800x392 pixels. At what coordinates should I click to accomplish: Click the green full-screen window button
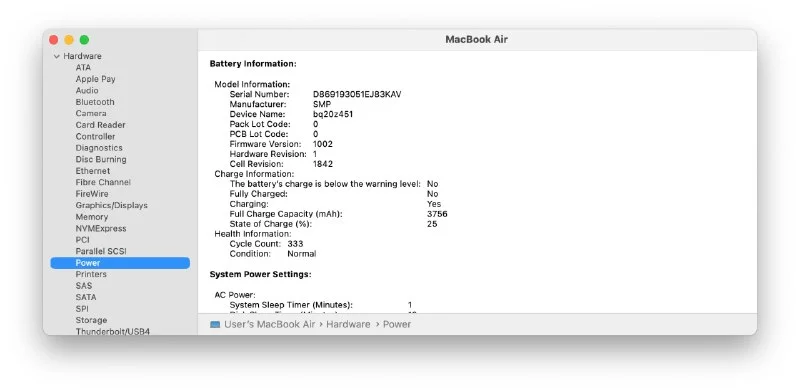[84, 40]
